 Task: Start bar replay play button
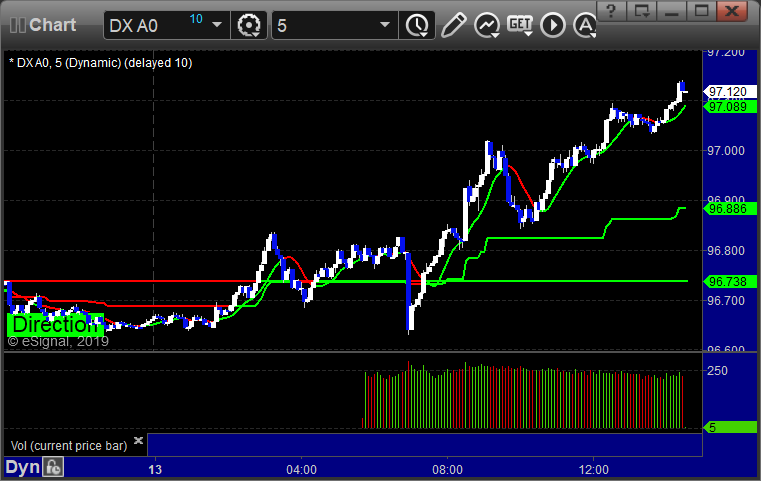tap(553, 25)
